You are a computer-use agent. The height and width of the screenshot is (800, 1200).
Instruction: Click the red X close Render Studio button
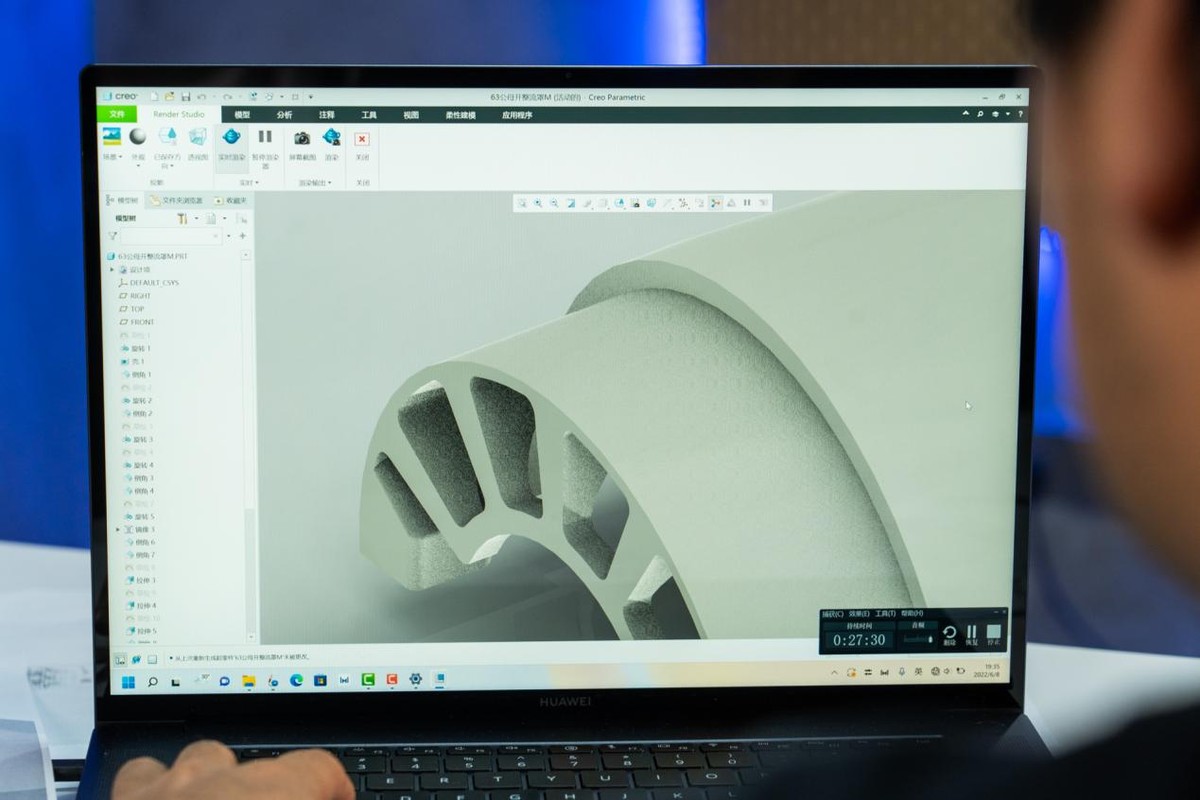coord(362,139)
